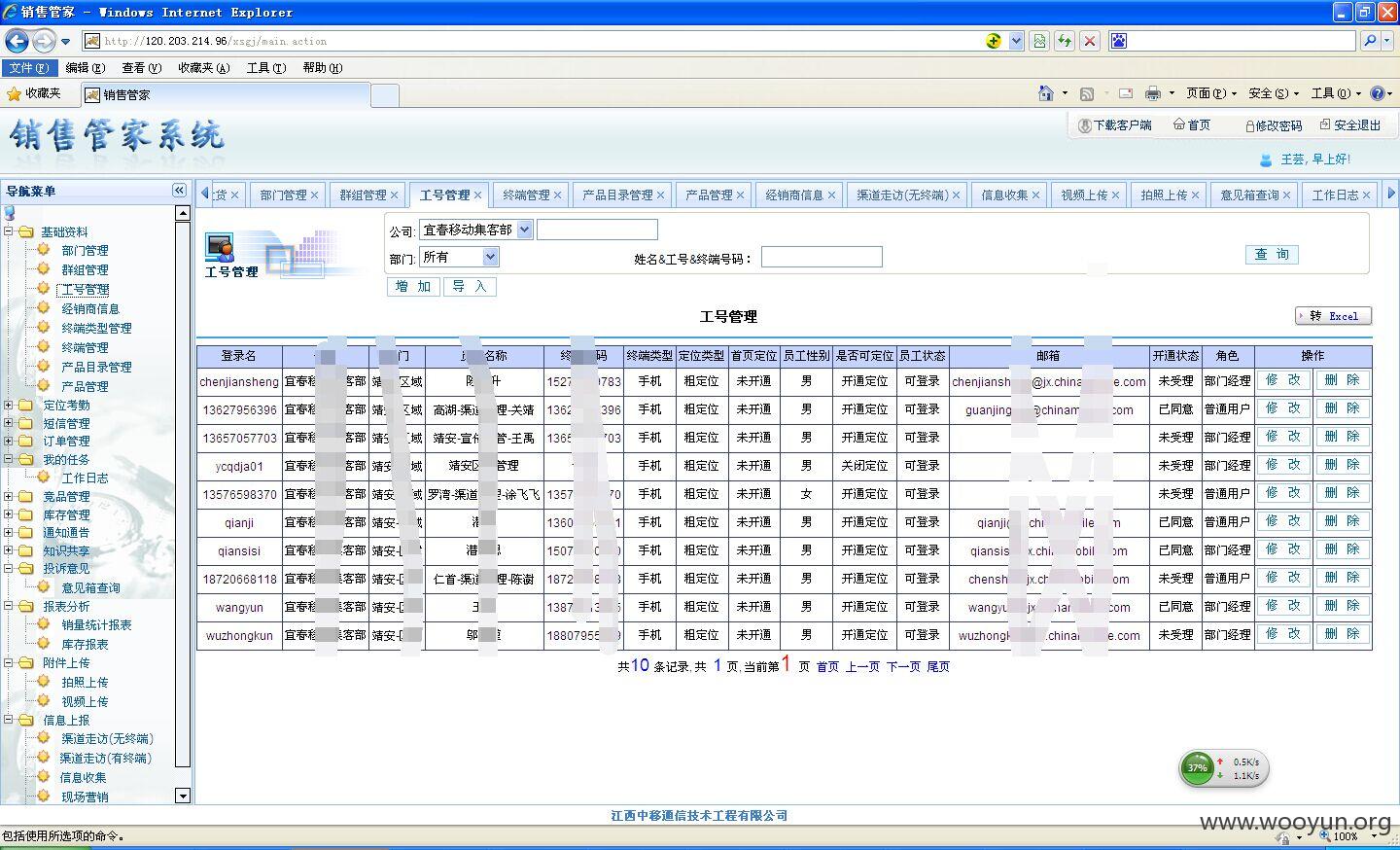Expand the 定位考勤 tree folder

pos(9,405)
